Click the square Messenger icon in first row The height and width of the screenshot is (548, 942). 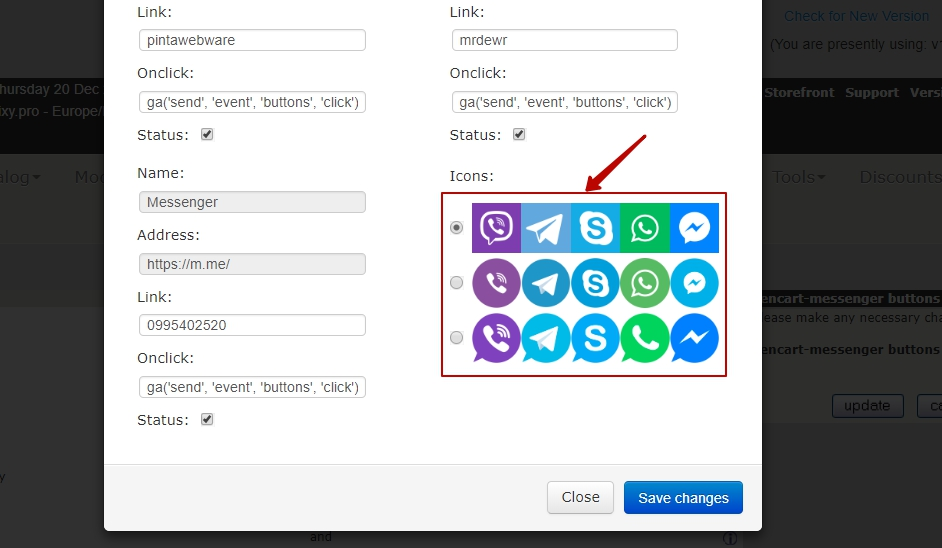(x=694, y=228)
